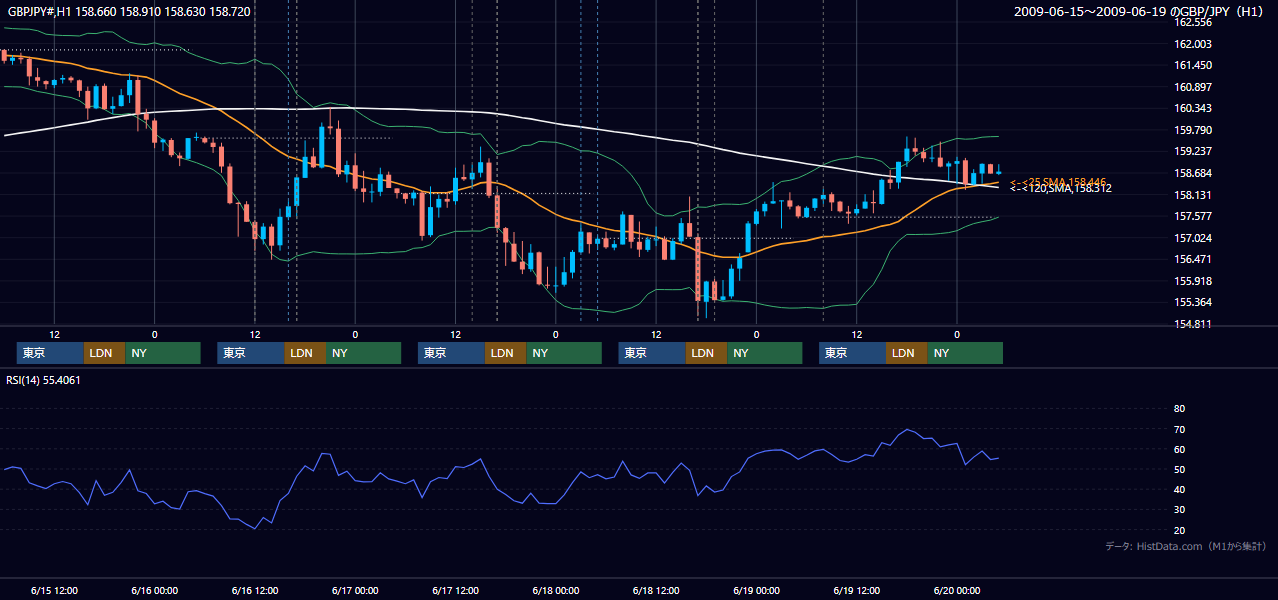Click price axis value 155.918

(1193, 281)
